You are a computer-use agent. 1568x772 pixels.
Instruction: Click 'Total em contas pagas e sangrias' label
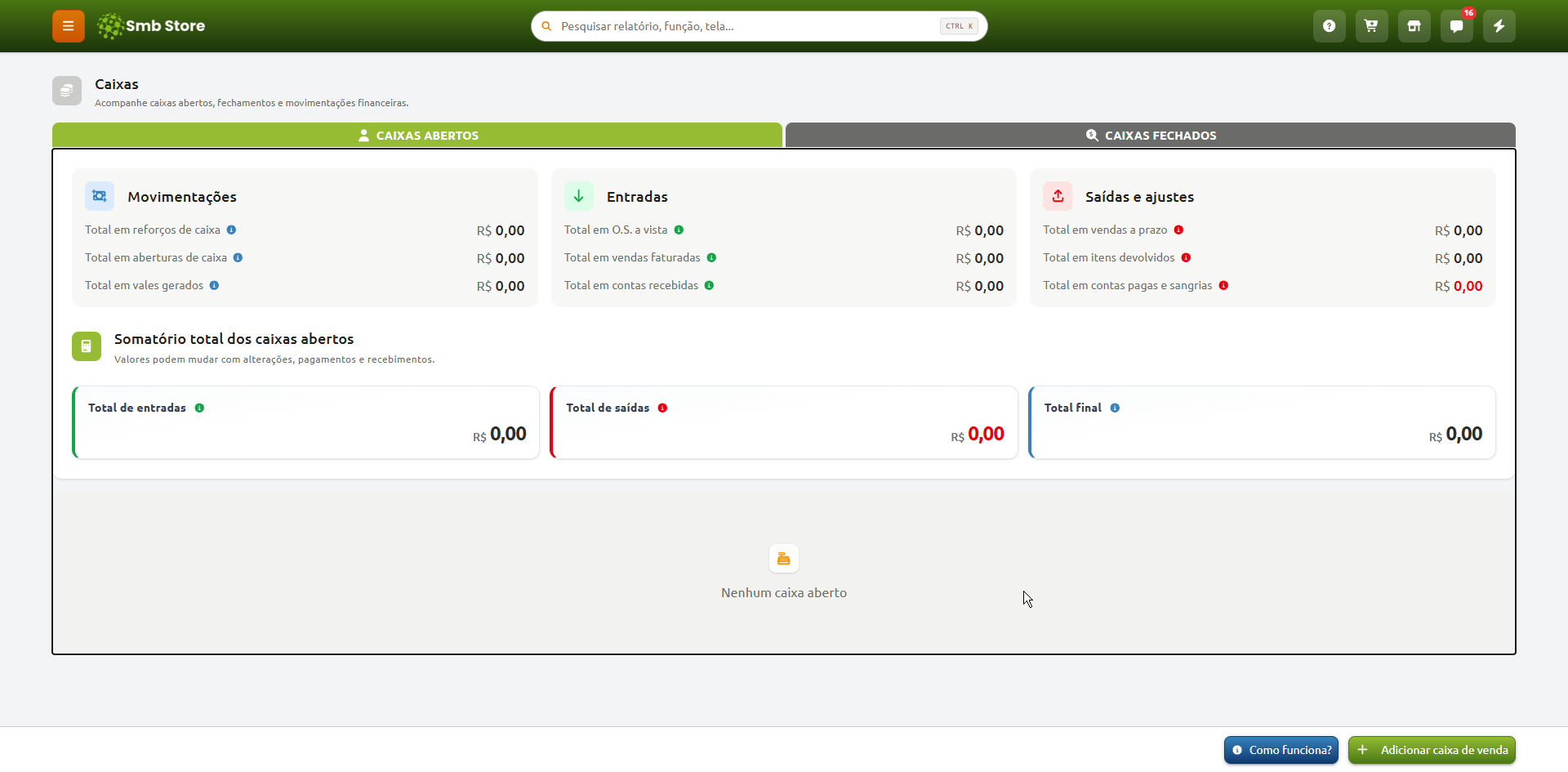[x=1128, y=286]
